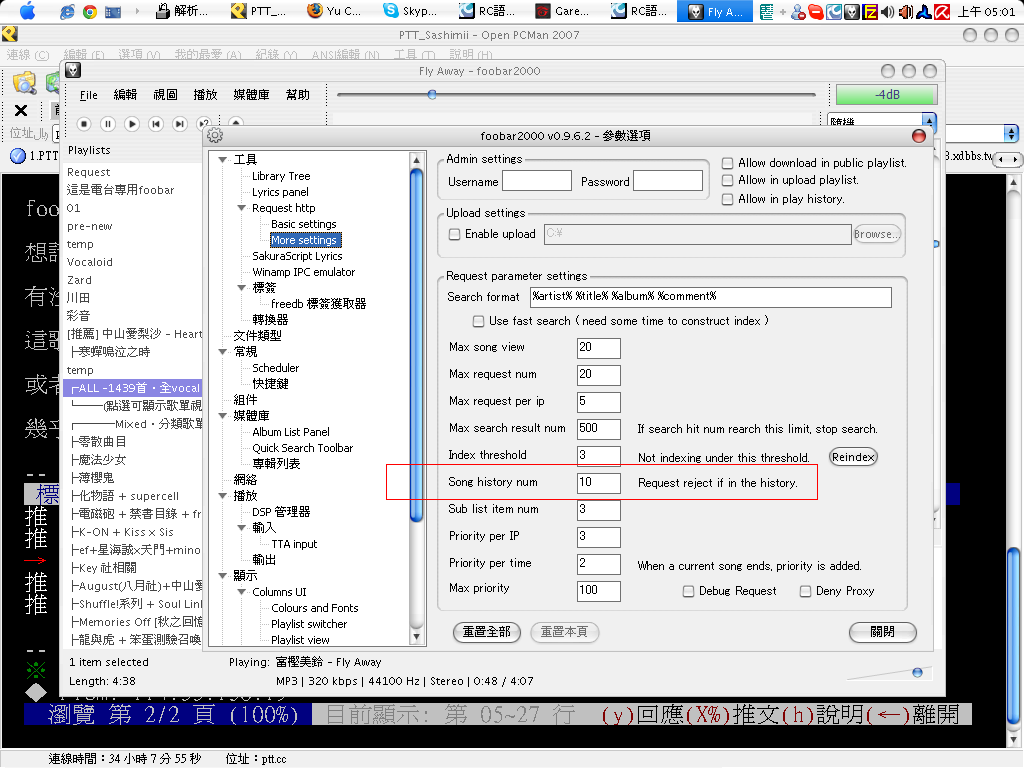Click inside the Search format field

[x=710, y=297]
